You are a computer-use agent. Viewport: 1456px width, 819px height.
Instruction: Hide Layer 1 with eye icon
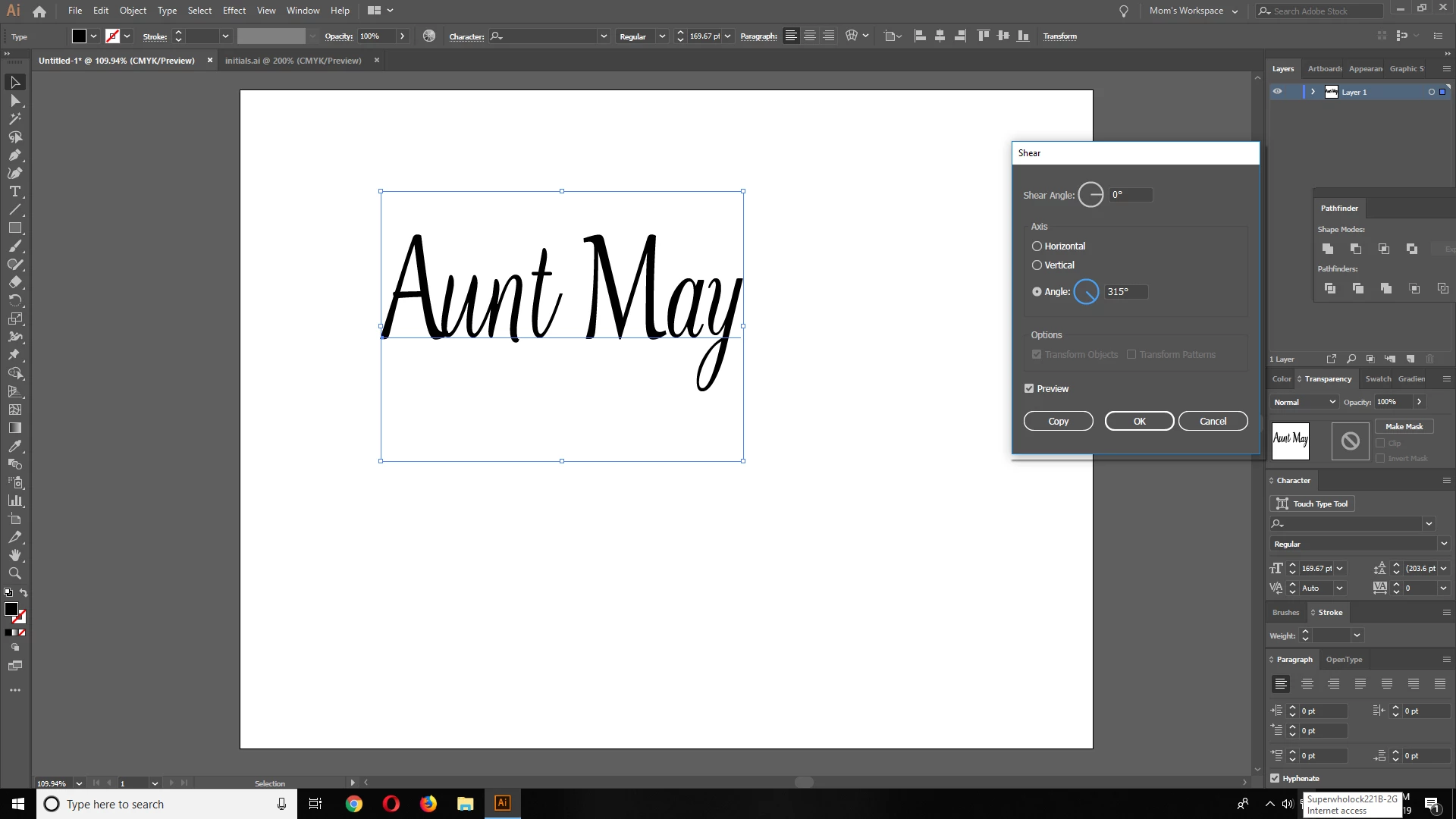click(x=1278, y=92)
